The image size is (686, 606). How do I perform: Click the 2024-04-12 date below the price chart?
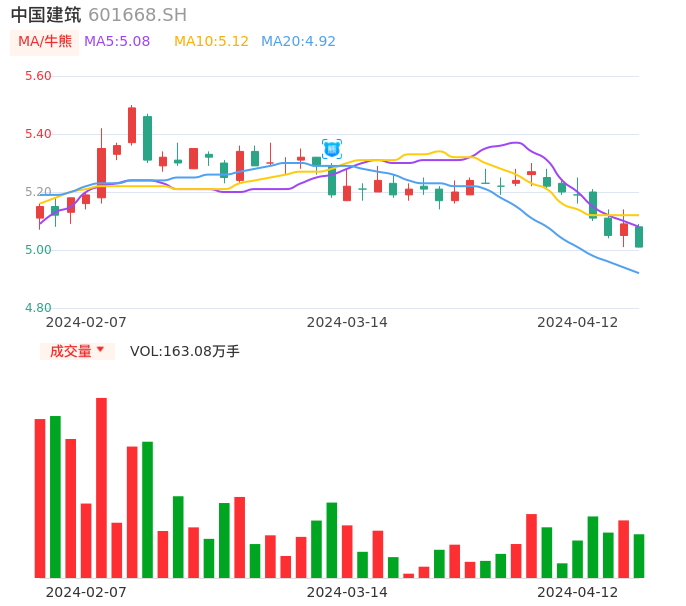[578, 322]
